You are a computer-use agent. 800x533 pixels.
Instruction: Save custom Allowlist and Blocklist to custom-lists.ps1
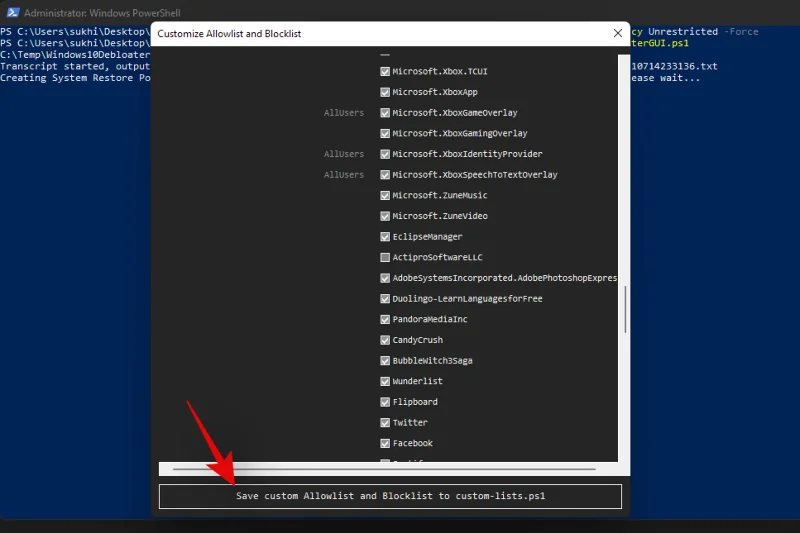click(x=390, y=496)
